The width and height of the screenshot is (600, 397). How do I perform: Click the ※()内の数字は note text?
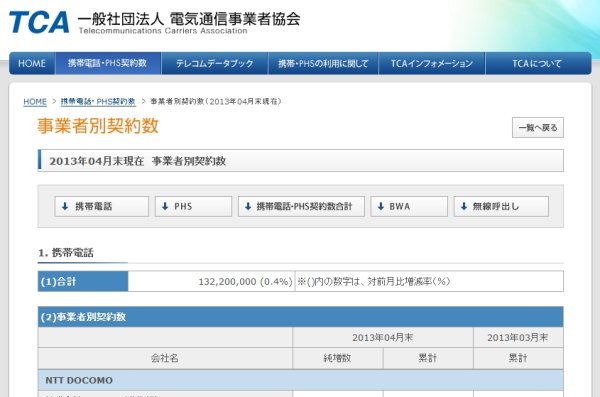(x=373, y=282)
